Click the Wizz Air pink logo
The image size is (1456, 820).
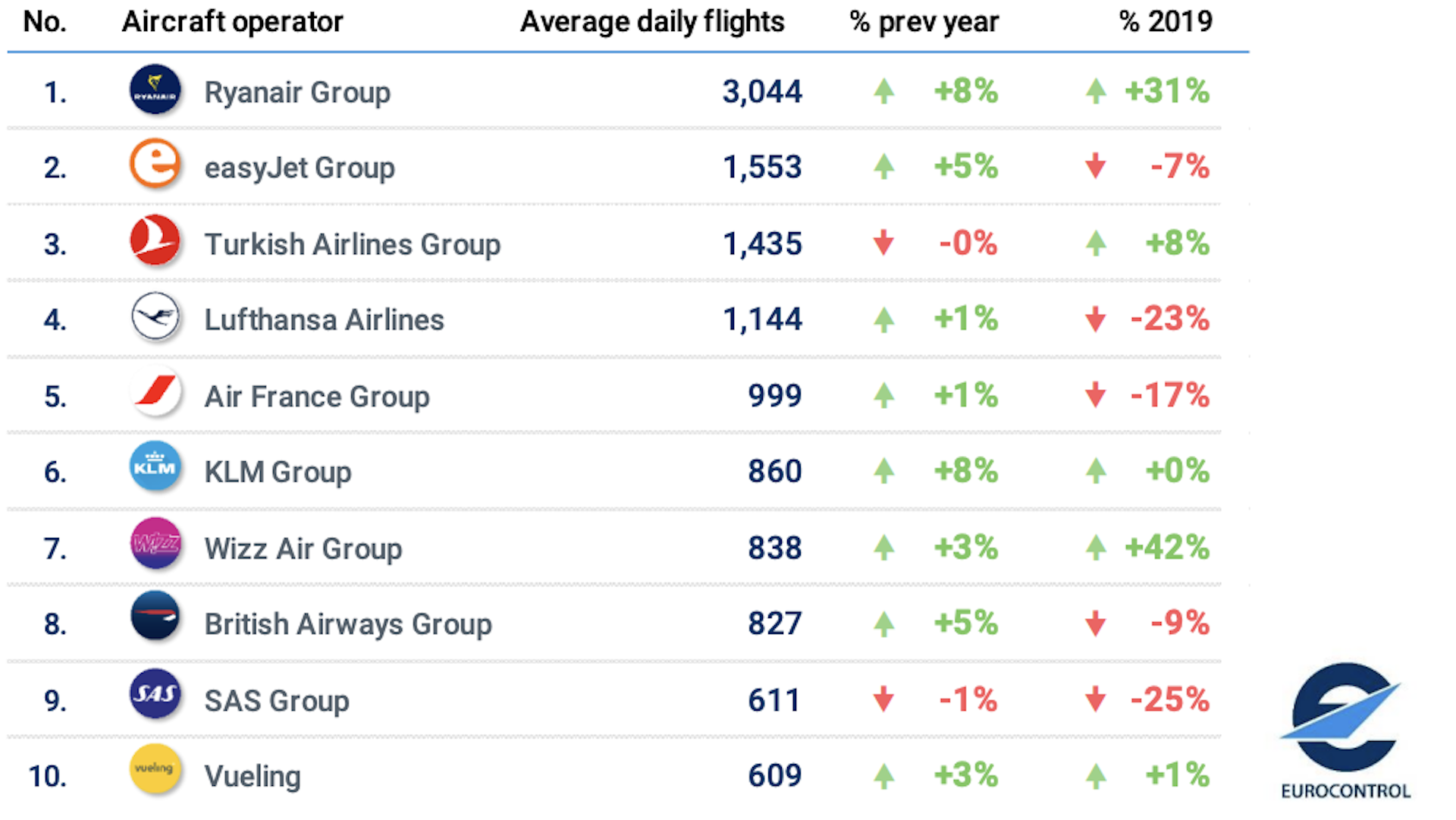point(155,543)
